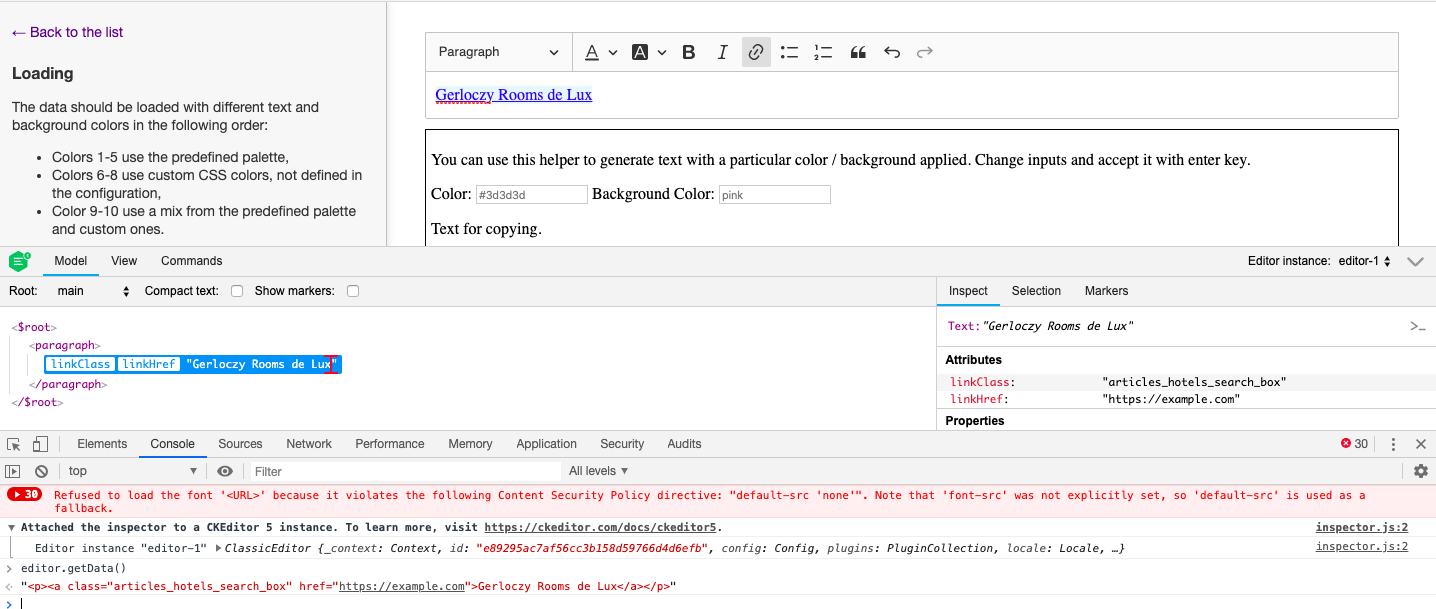Select the $root opening node
Screen dimensions: 1436x609
34,327
